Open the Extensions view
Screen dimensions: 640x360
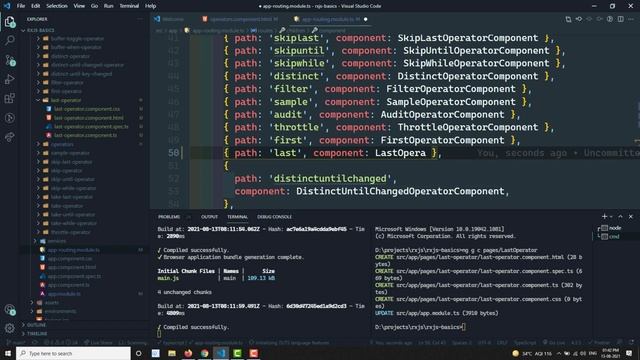(x=10, y=98)
